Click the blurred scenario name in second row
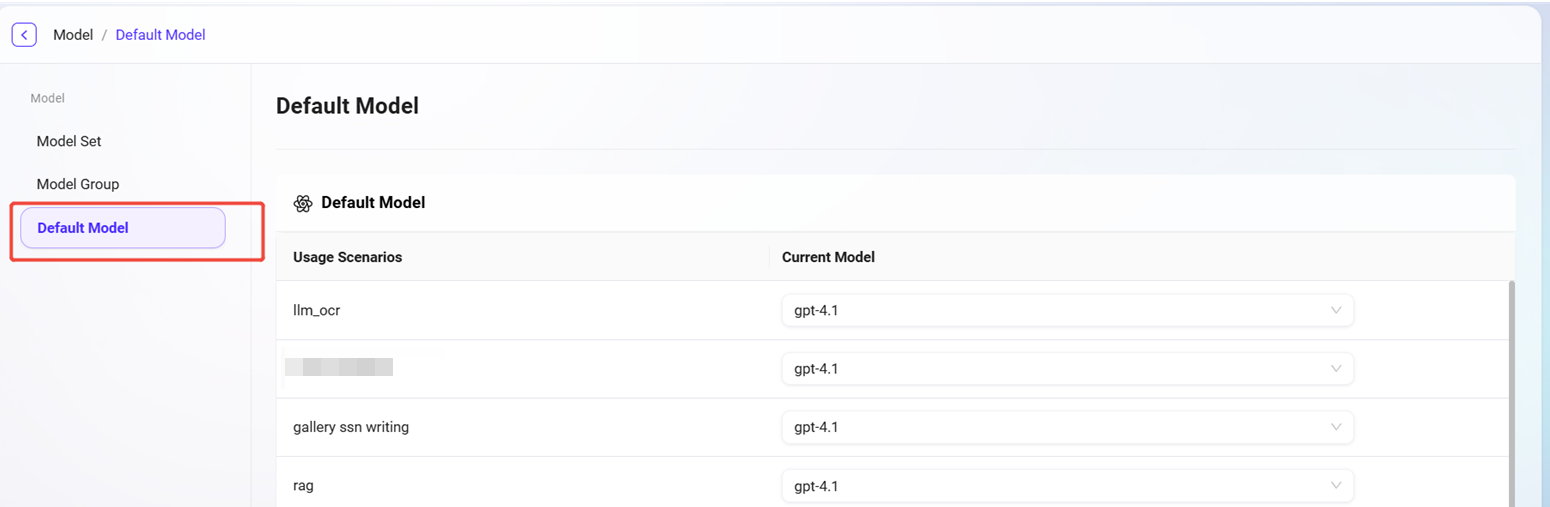 (x=339, y=368)
